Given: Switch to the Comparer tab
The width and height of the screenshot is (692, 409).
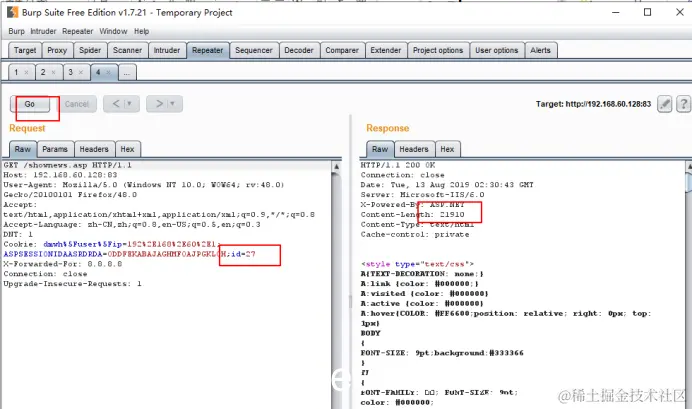Looking at the screenshot, I should point(342,50).
